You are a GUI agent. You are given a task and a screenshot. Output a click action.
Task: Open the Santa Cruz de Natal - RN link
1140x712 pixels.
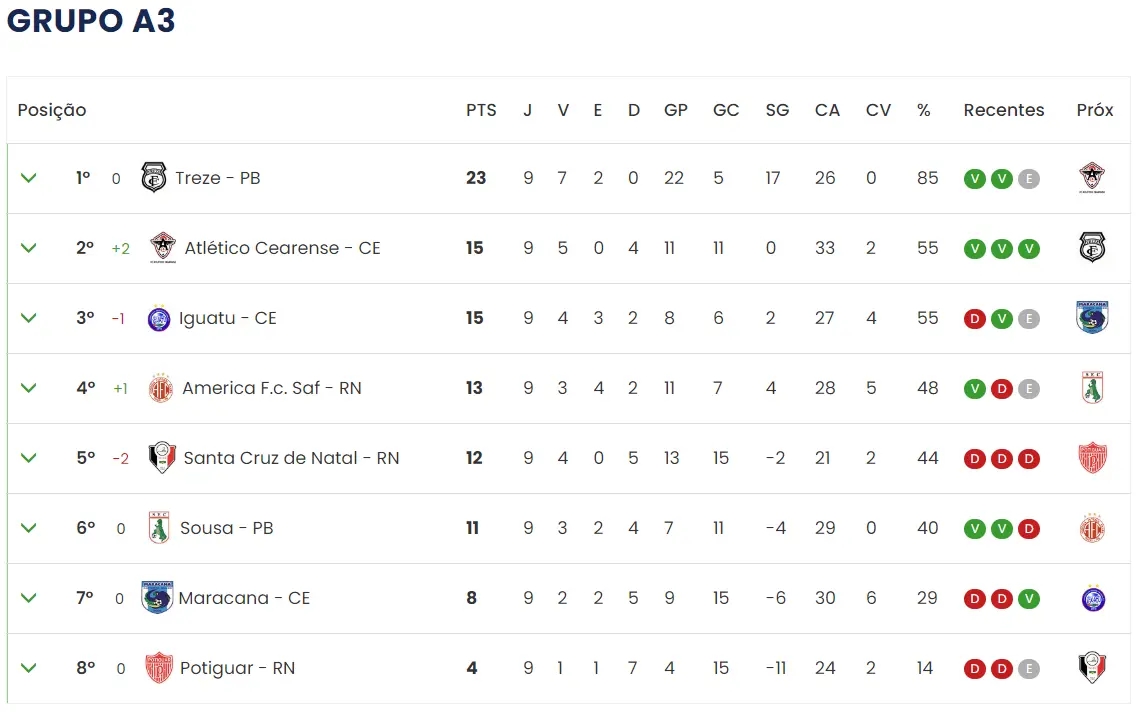(x=291, y=458)
